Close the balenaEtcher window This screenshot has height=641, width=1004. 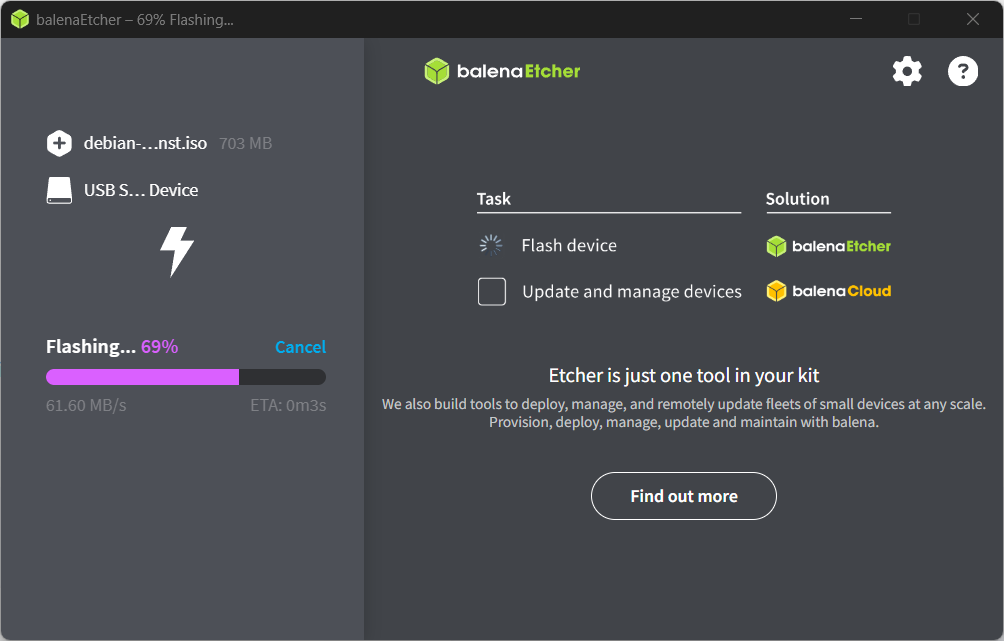point(973,19)
